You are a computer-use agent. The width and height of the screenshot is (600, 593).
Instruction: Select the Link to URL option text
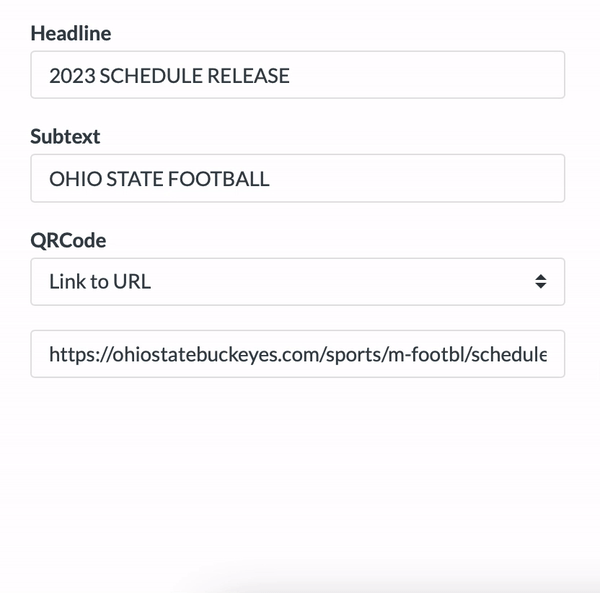click(100, 282)
